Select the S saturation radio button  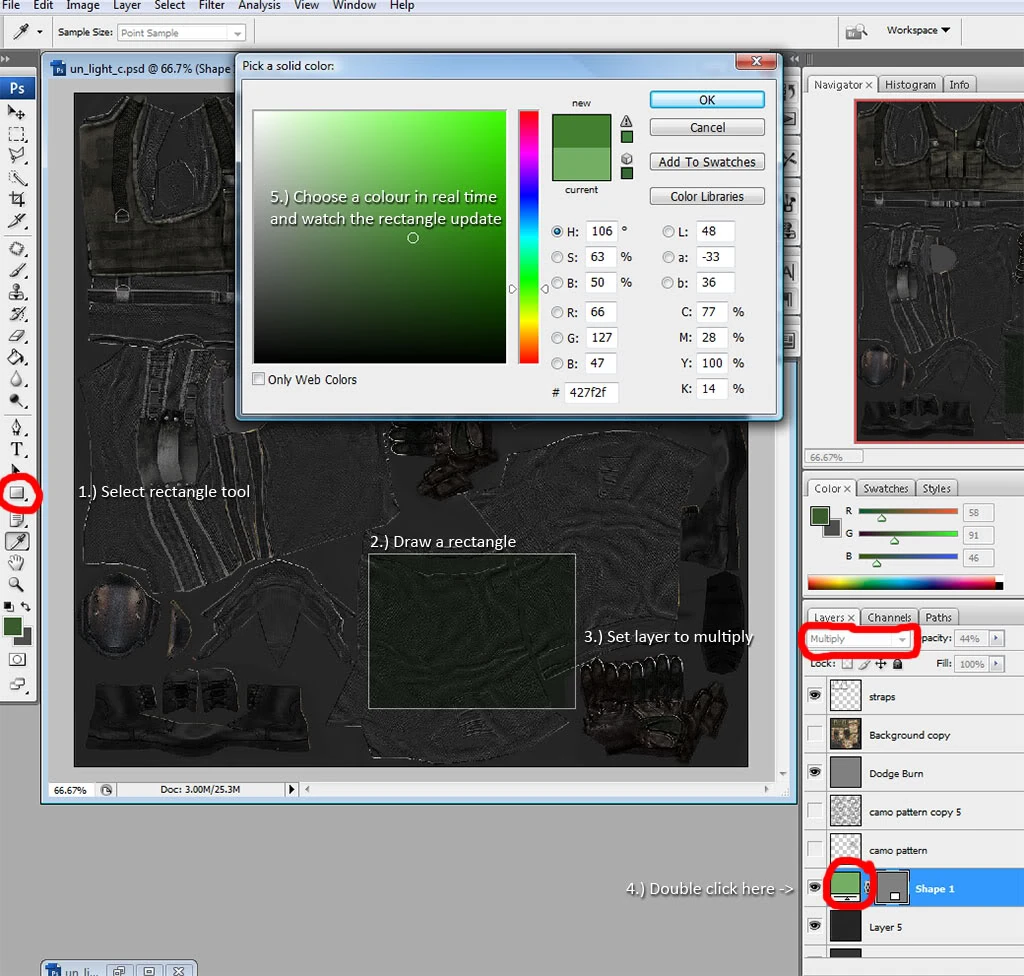click(x=557, y=257)
